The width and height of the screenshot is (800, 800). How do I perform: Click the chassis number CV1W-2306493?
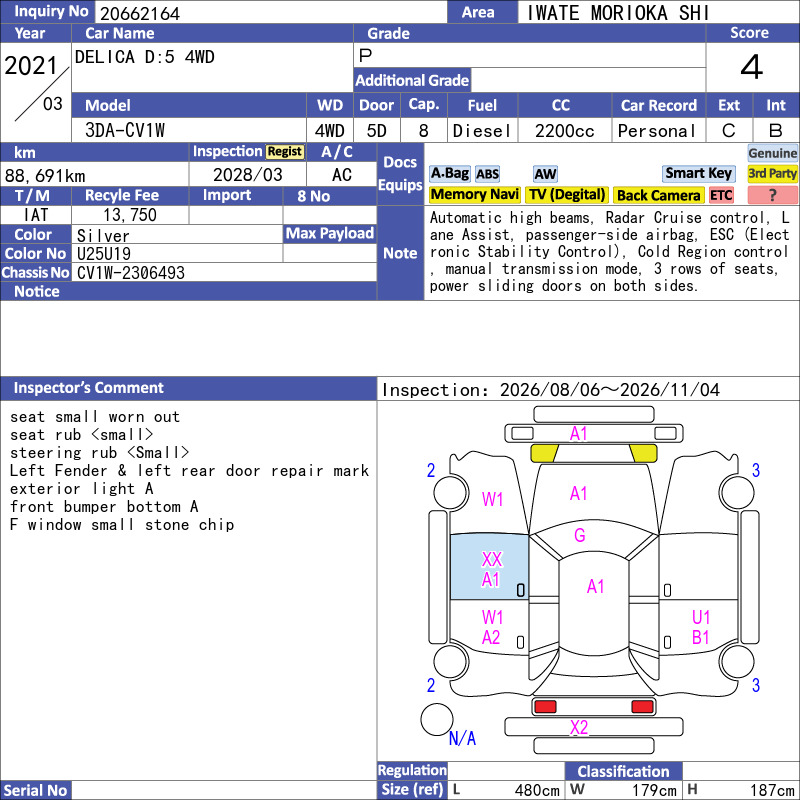pyautogui.click(x=131, y=273)
